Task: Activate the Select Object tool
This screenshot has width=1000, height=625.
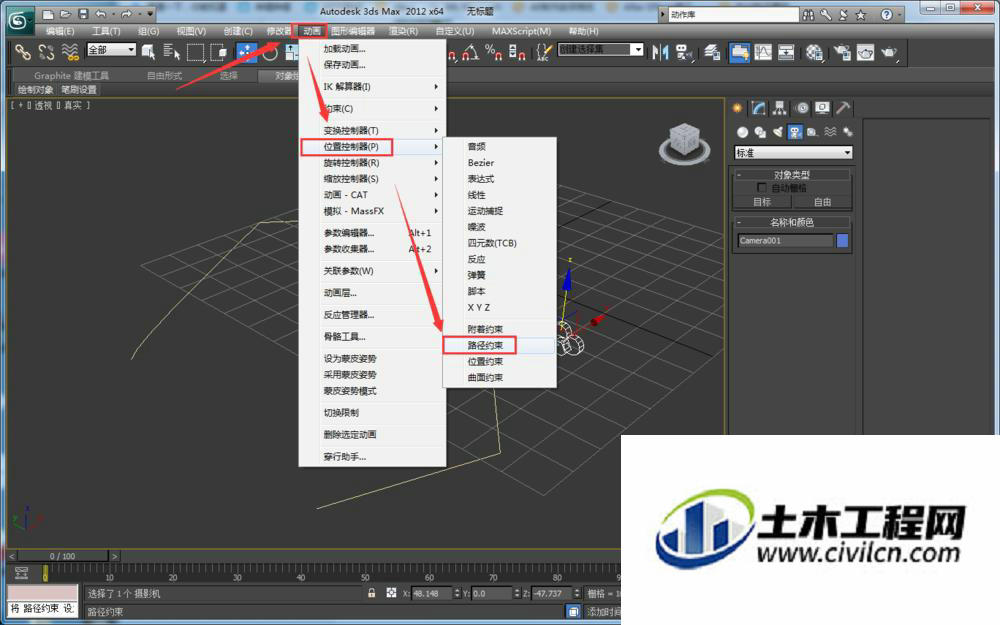Action: click(x=149, y=52)
